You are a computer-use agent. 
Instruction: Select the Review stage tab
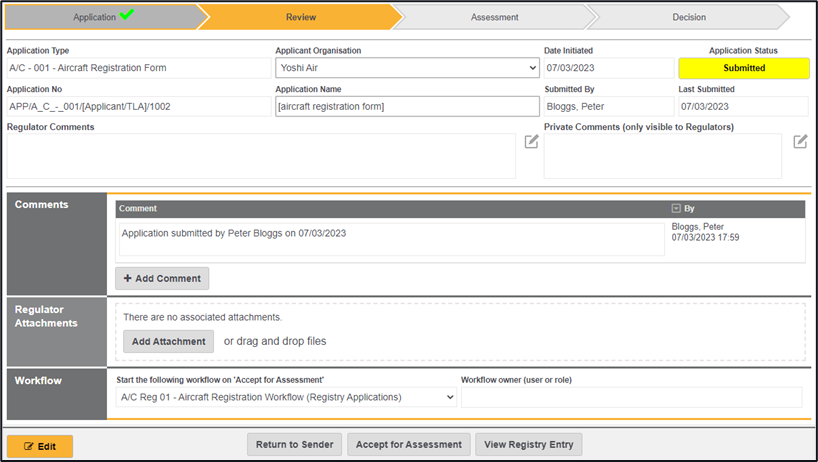301,17
